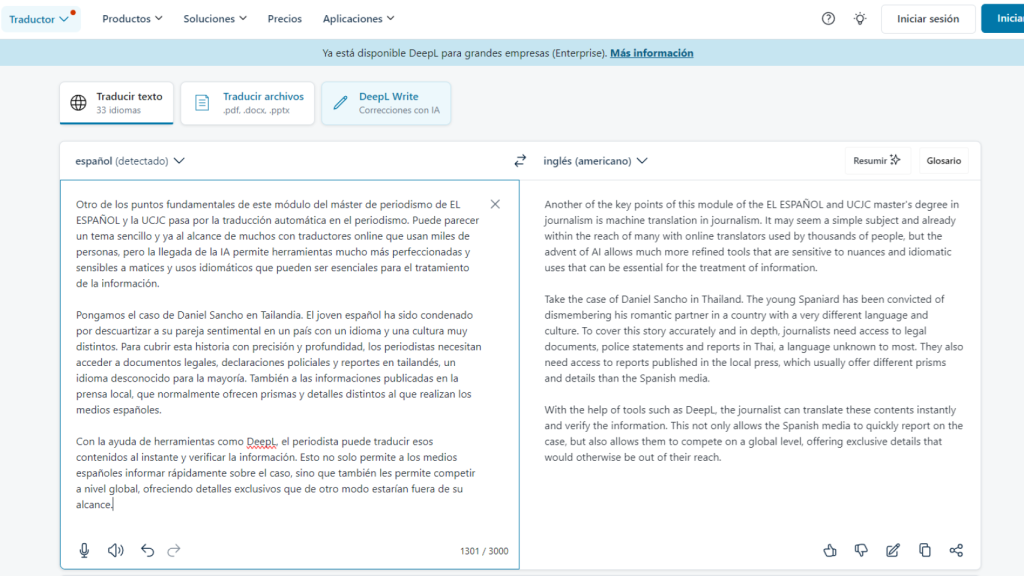The image size is (1024, 576).
Task: Open help via the question mark icon
Action: 827,18
